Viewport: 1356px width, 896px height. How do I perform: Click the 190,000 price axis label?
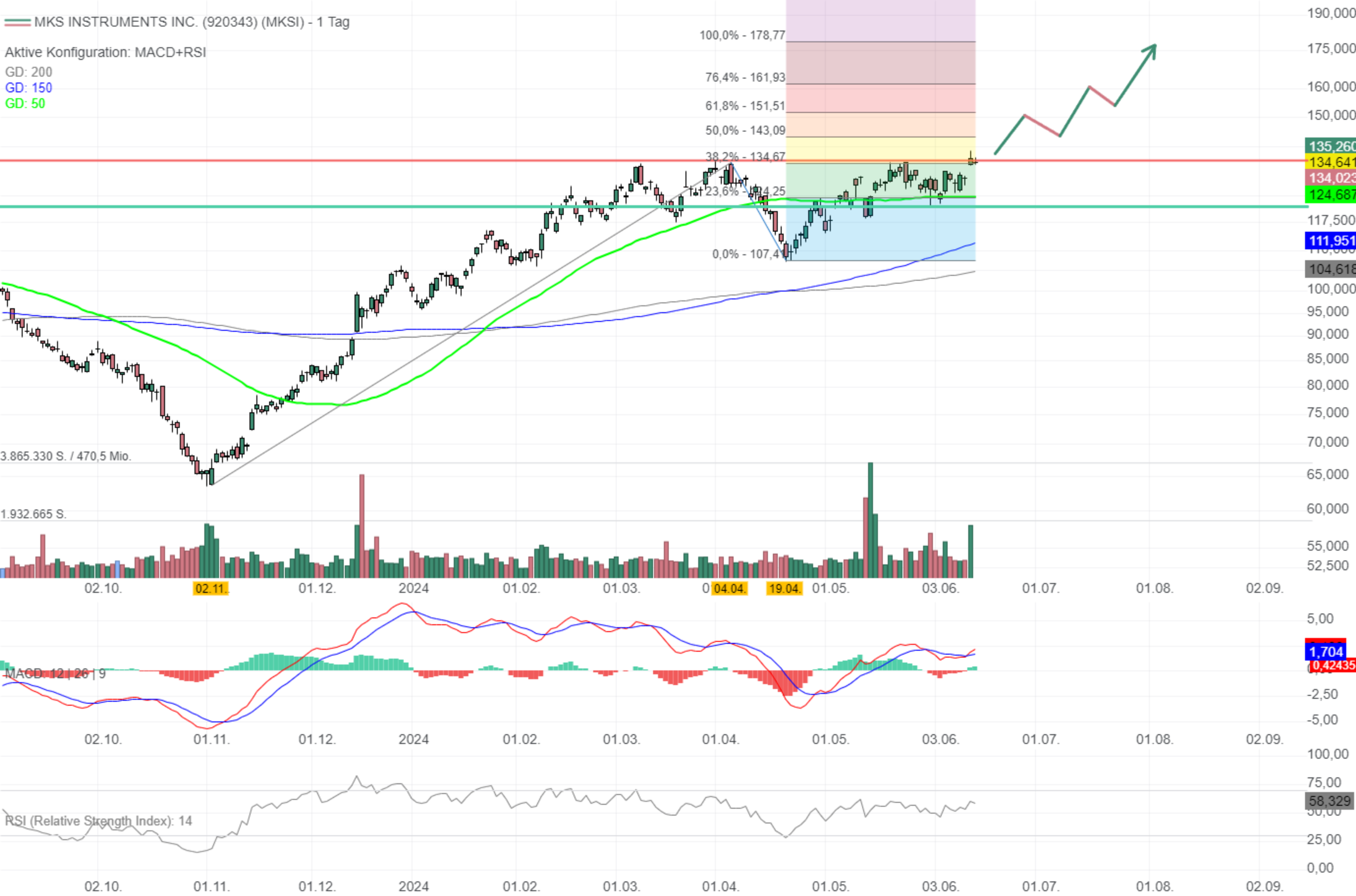1331,13
